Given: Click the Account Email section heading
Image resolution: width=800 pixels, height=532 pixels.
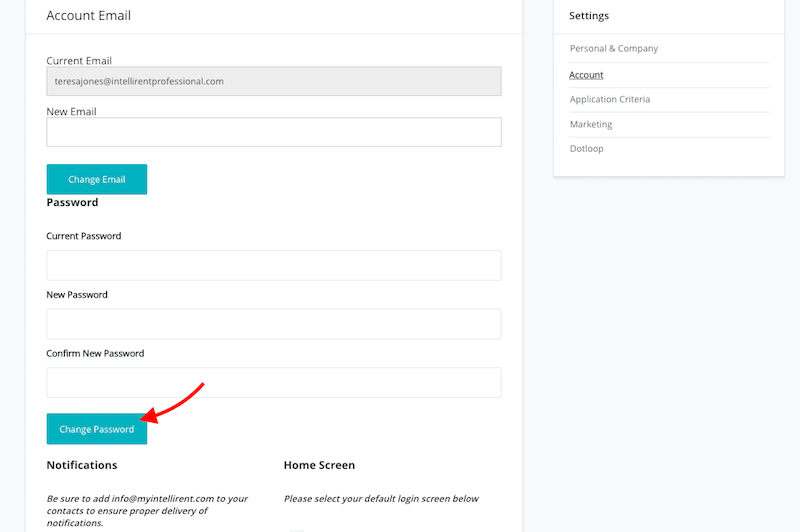Looking at the screenshot, I should (89, 16).
